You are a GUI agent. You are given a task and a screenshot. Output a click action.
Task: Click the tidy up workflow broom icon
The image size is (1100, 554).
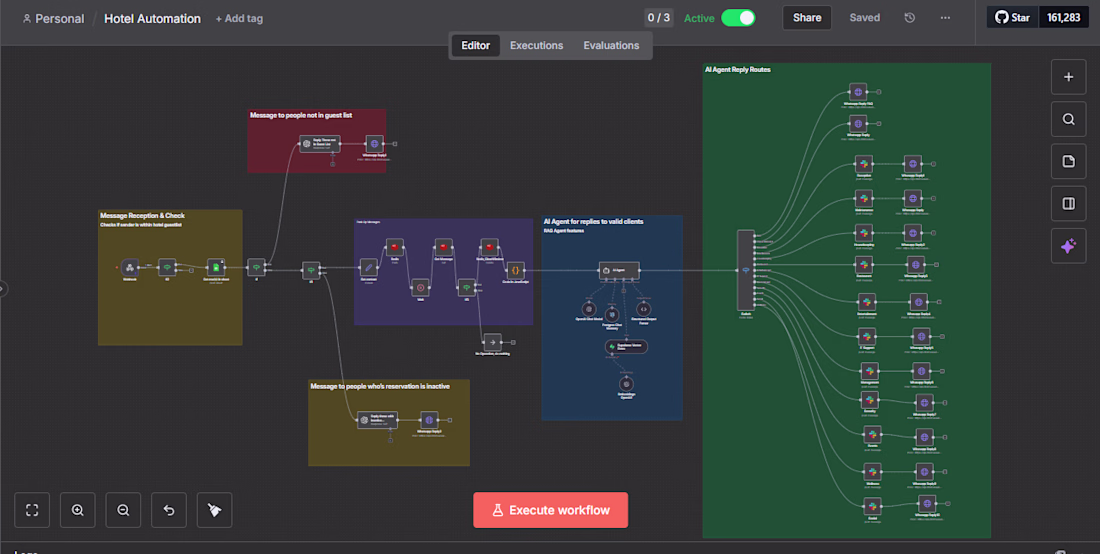coord(215,510)
